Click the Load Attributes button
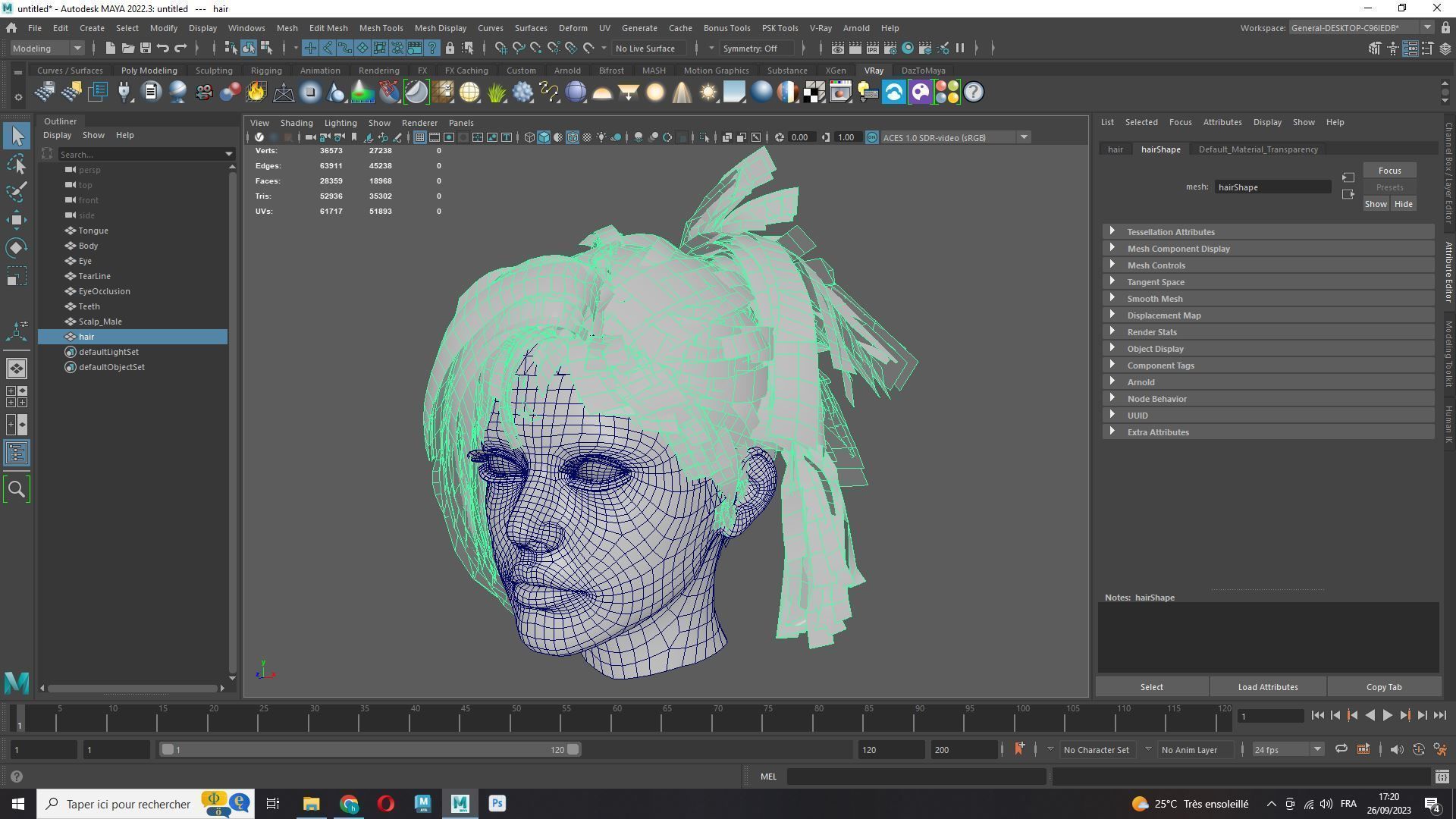Screen dimensions: 1456x819 1268,687
